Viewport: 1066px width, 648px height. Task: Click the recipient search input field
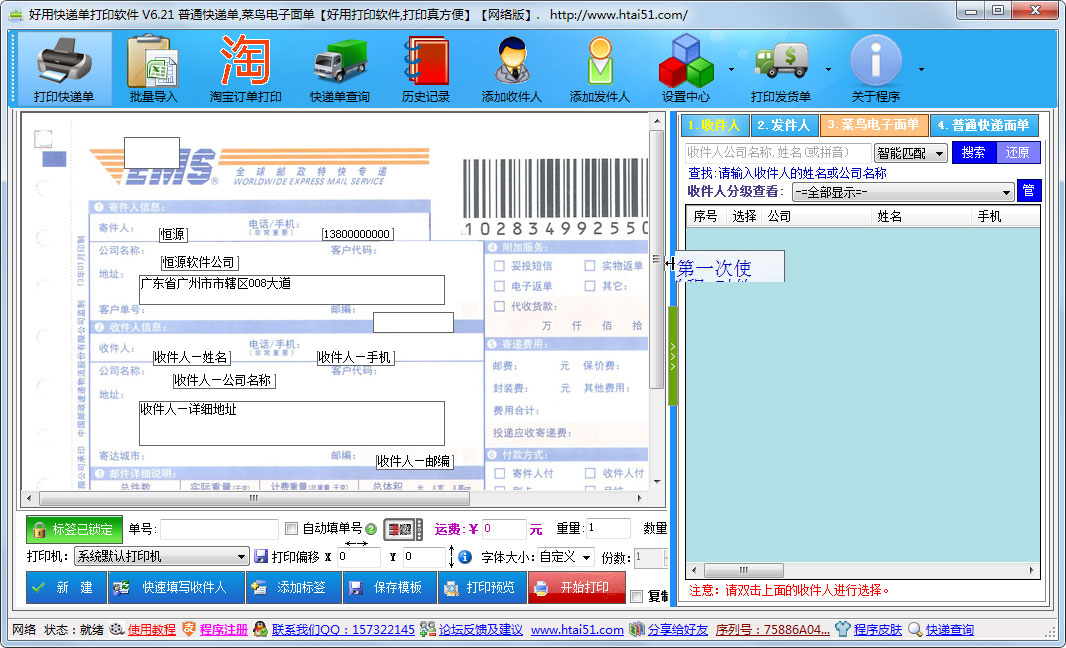point(778,152)
